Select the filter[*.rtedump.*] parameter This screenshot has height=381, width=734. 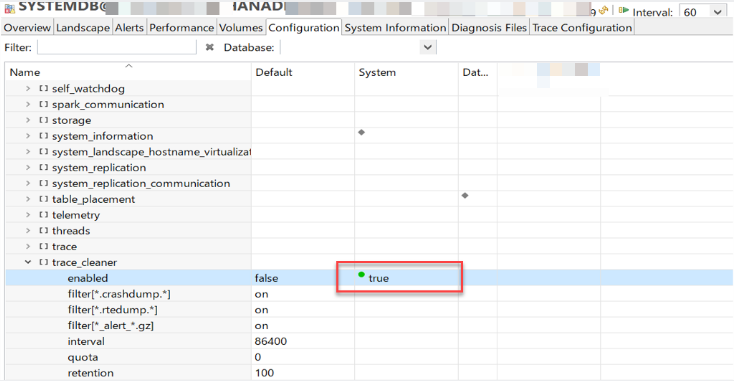tap(112, 310)
